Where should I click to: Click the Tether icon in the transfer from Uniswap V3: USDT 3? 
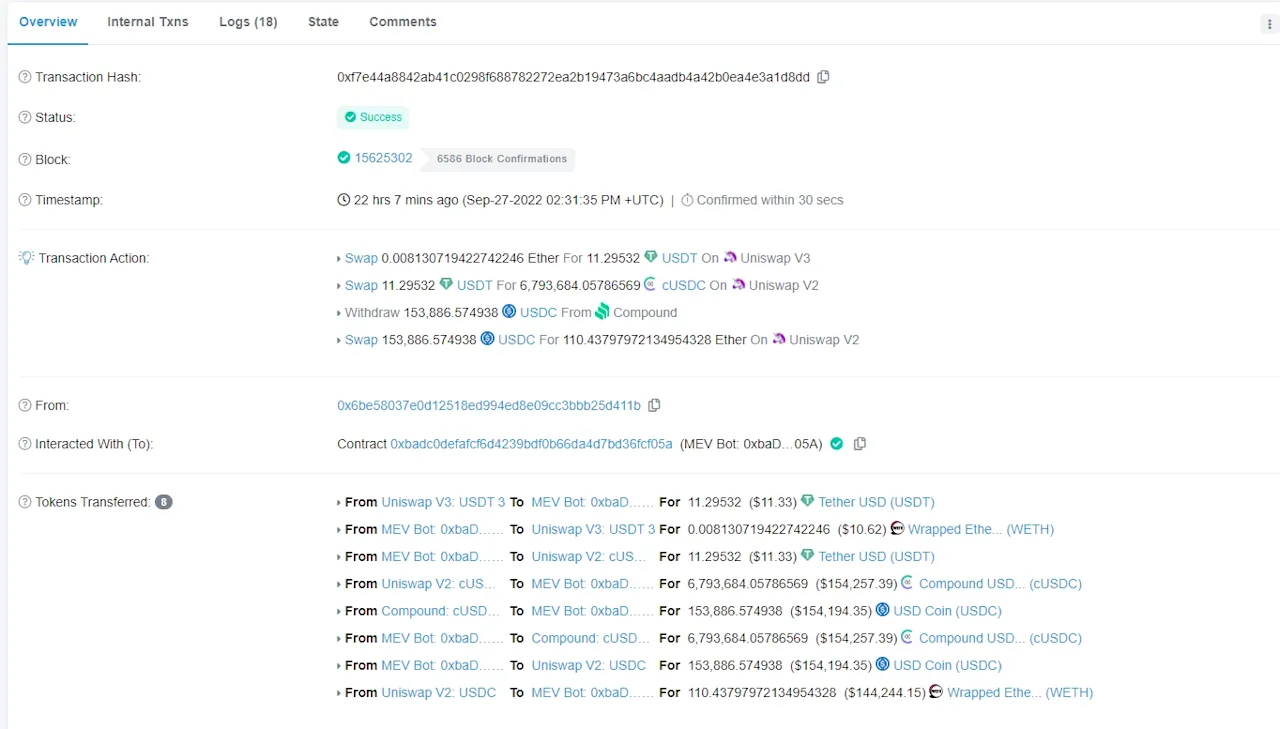(x=808, y=502)
